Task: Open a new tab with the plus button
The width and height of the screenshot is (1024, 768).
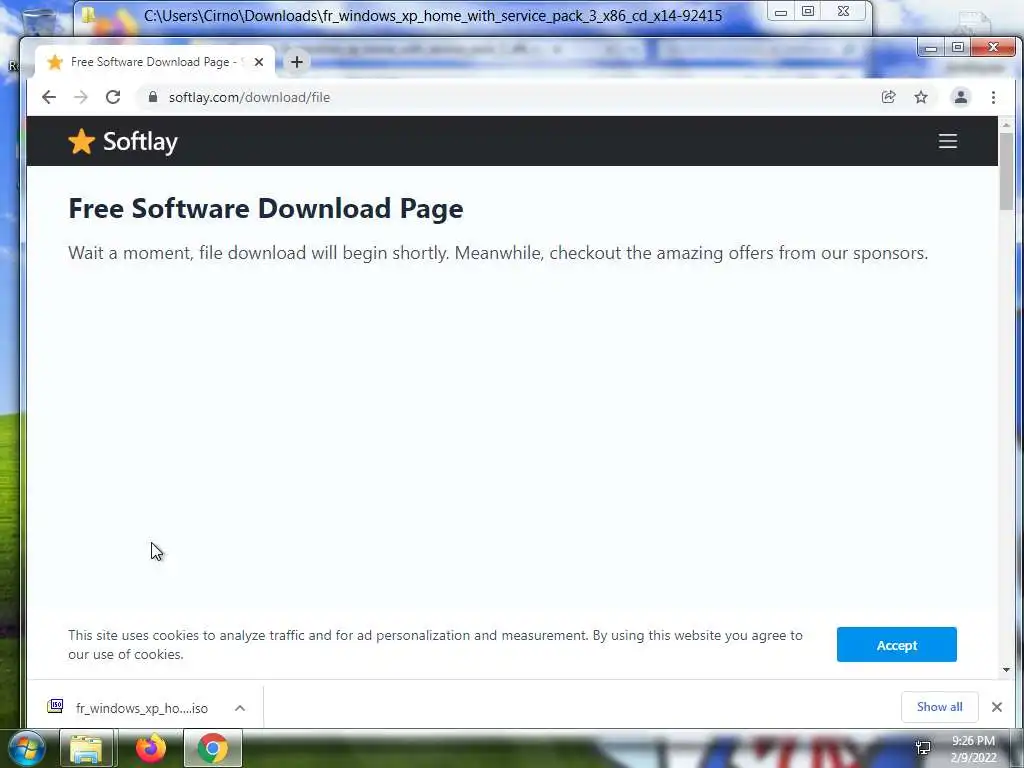Action: point(296,62)
